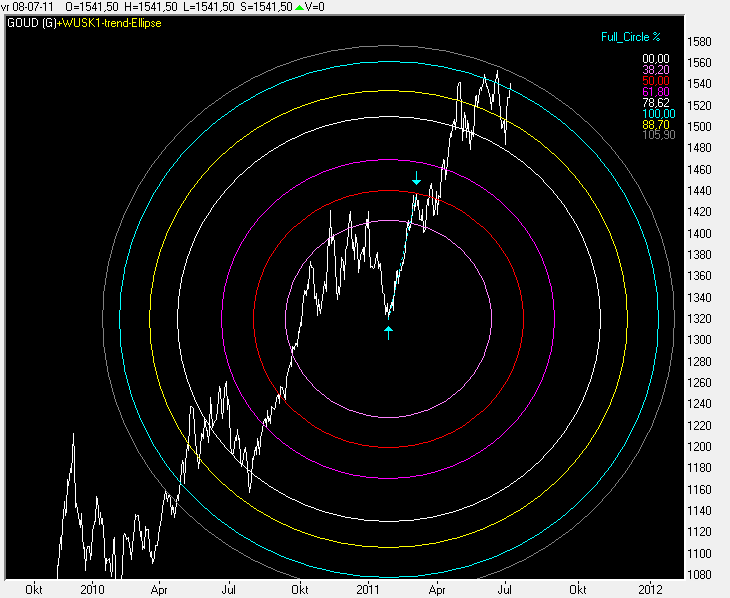Click the 1300 price axis label
The width and height of the screenshot is (730, 598).
pos(699,340)
